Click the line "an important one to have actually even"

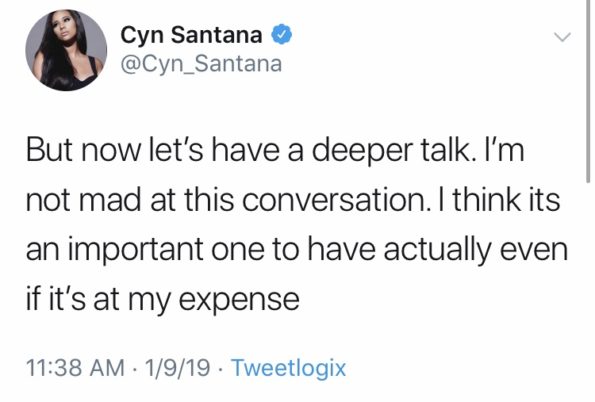[x=297, y=250]
